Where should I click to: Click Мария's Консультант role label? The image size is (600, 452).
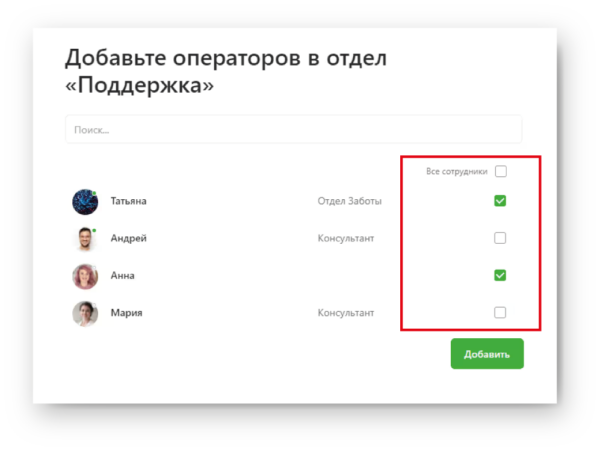click(x=346, y=313)
